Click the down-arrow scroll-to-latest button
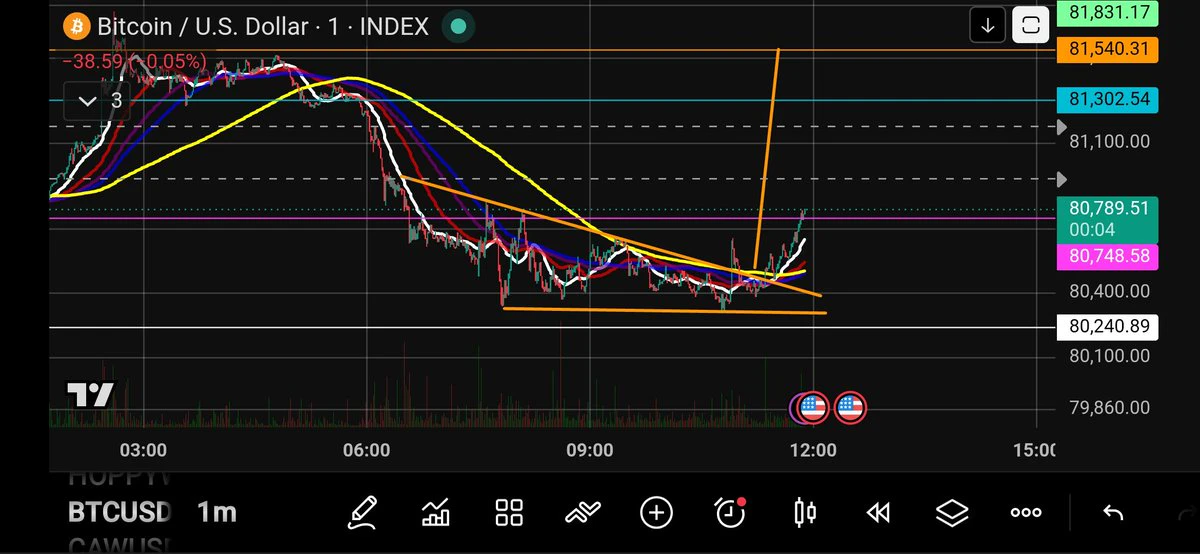 (988, 26)
